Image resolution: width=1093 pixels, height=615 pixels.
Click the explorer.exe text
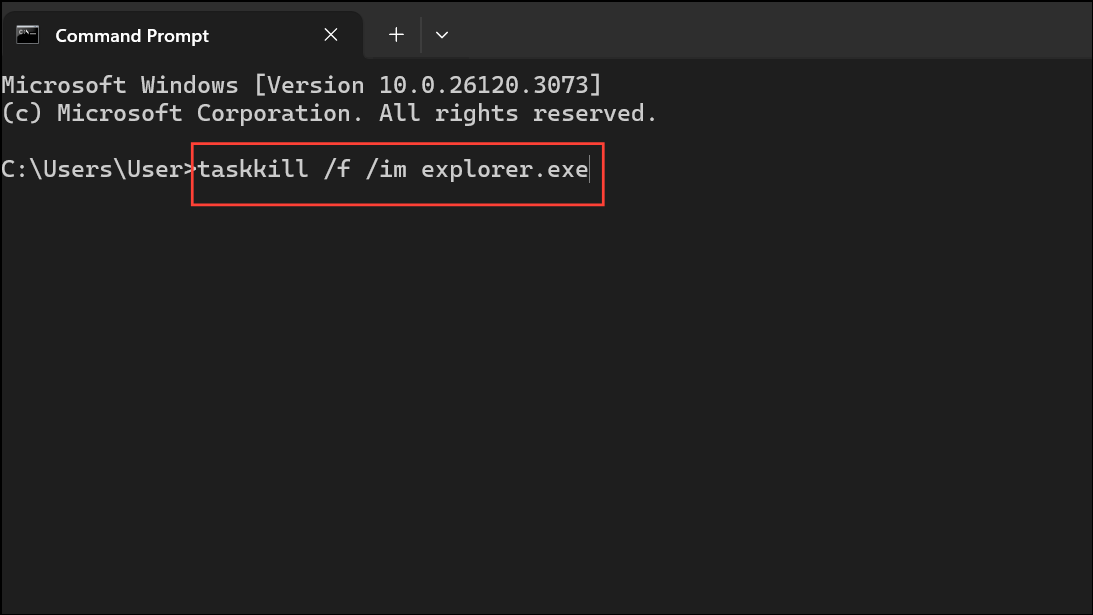point(505,170)
